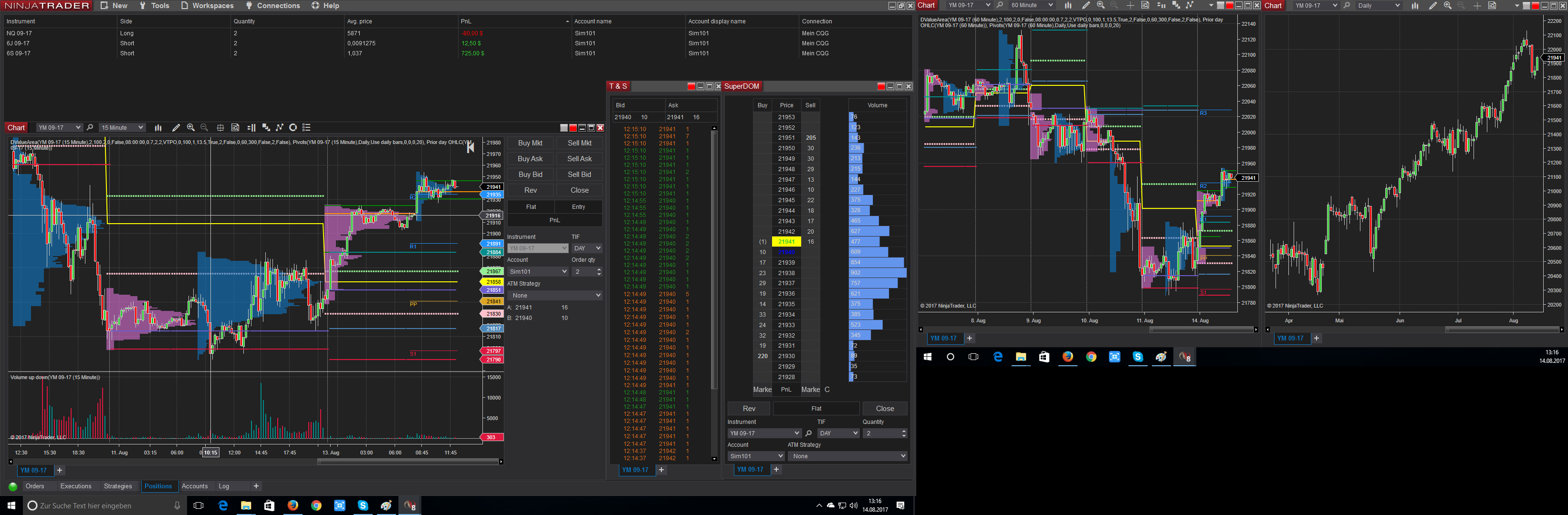Click the circular reload icon in 15 Minute chart

[x=293, y=128]
